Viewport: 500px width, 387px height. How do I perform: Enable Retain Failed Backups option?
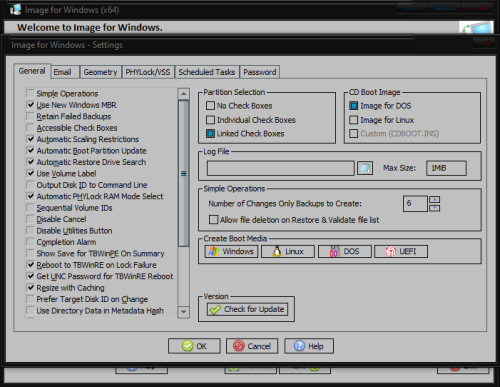30,116
